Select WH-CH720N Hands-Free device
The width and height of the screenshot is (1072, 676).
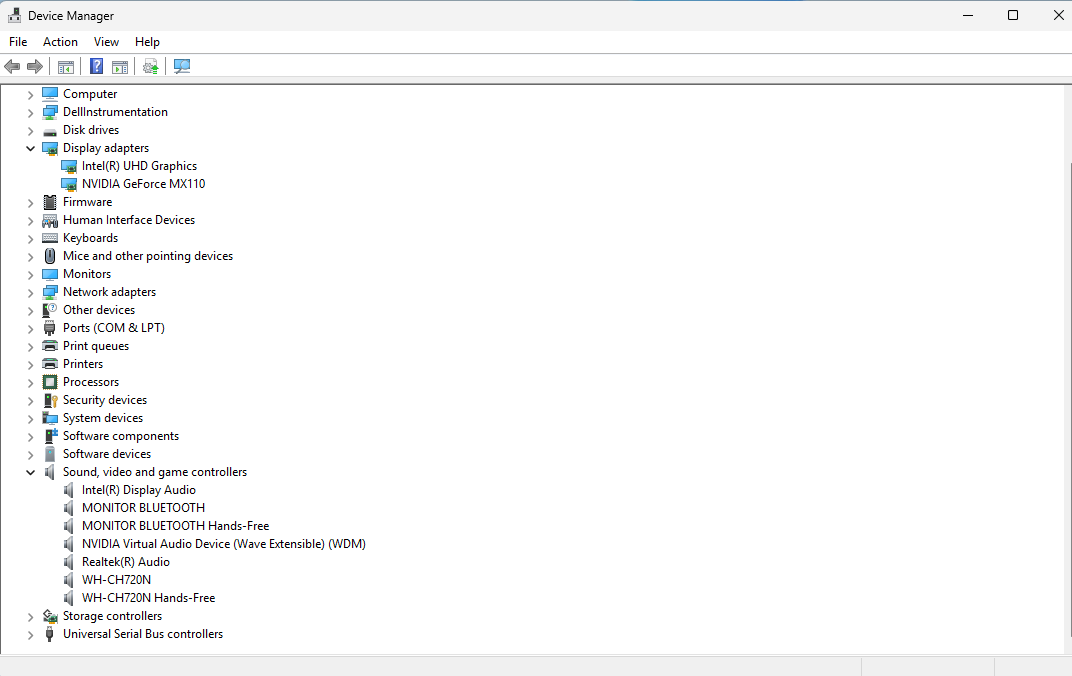(x=148, y=598)
